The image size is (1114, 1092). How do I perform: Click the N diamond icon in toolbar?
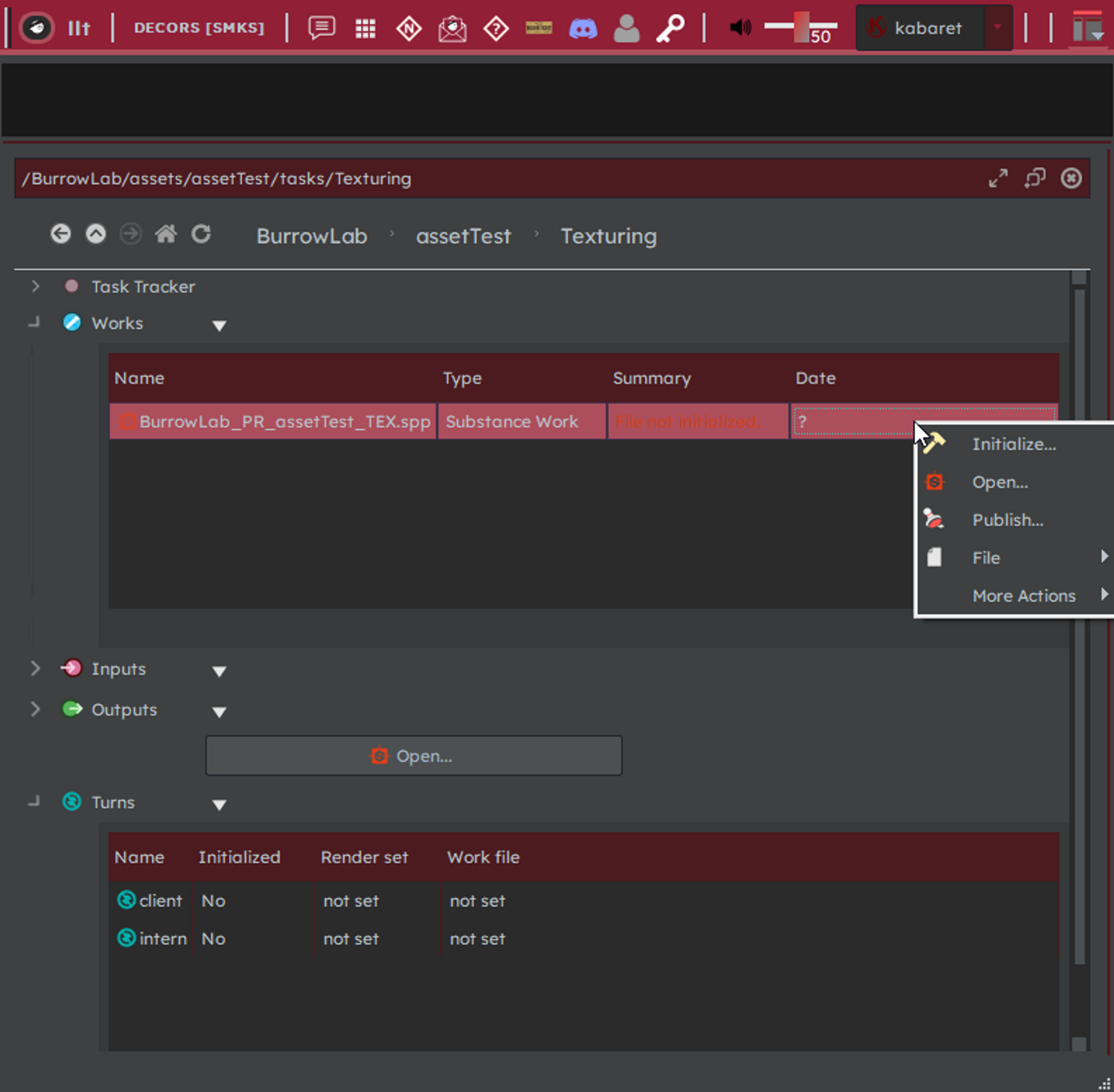click(x=409, y=27)
